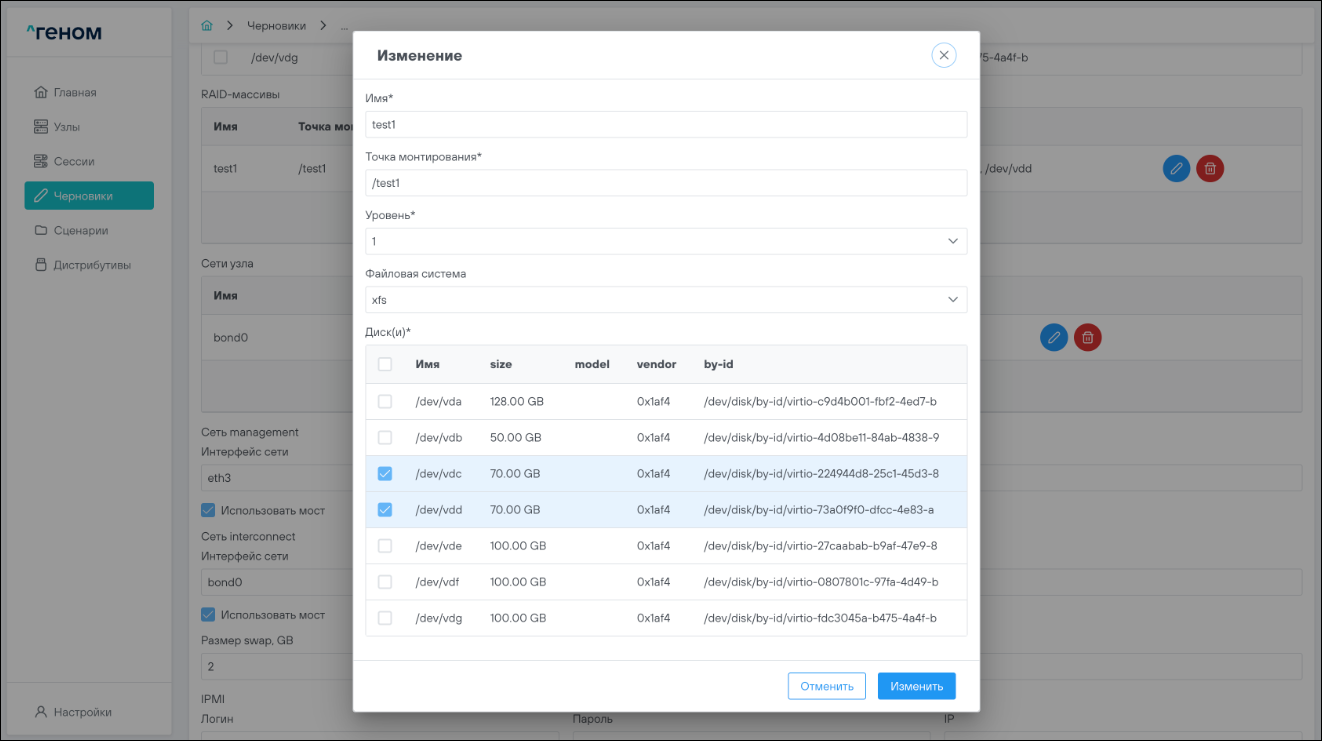Select the /dev/vda disk checkbox
Screen dimensions: 1322x742
(385, 402)
